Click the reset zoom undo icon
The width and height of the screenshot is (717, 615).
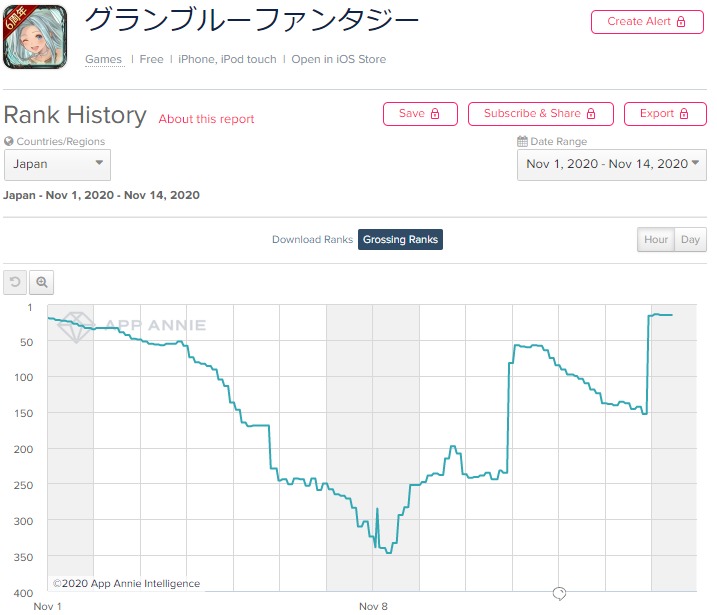click(x=15, y=283)
